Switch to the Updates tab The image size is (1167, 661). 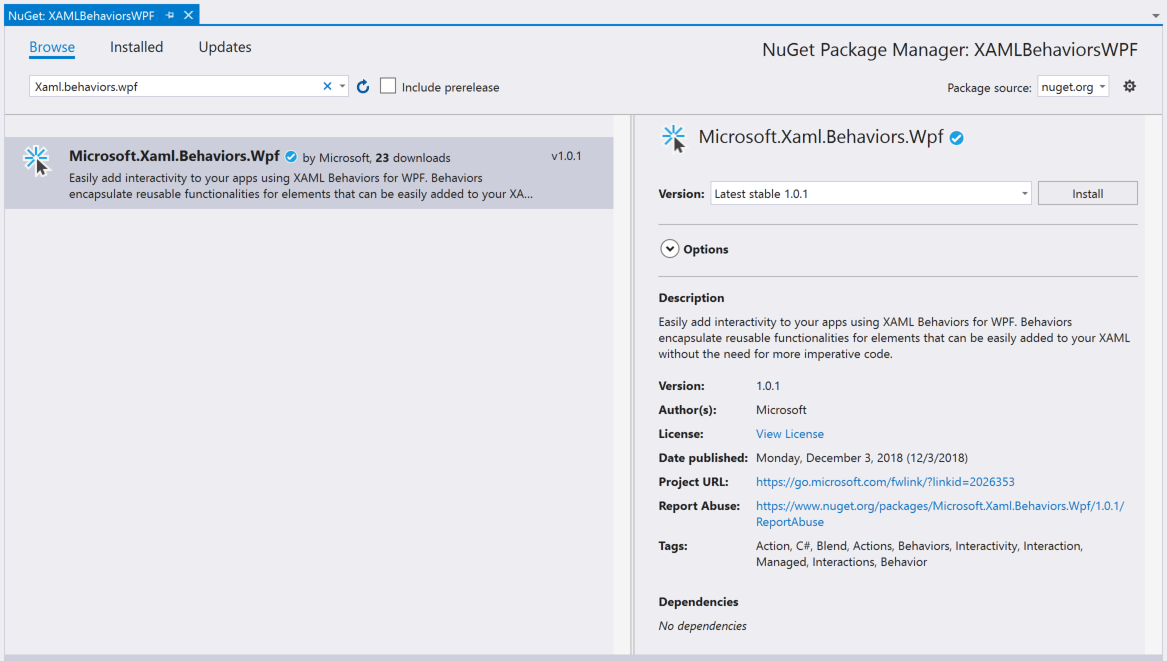(225, 47)
